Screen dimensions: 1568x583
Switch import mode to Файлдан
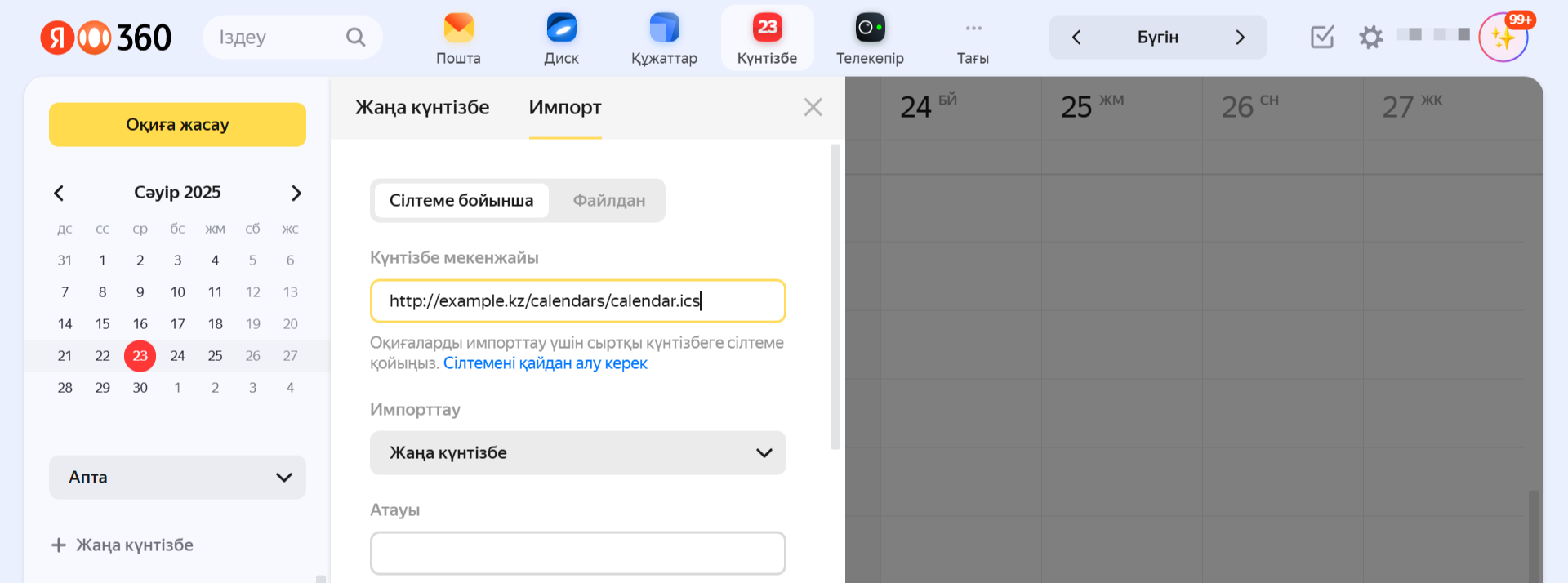608,201
